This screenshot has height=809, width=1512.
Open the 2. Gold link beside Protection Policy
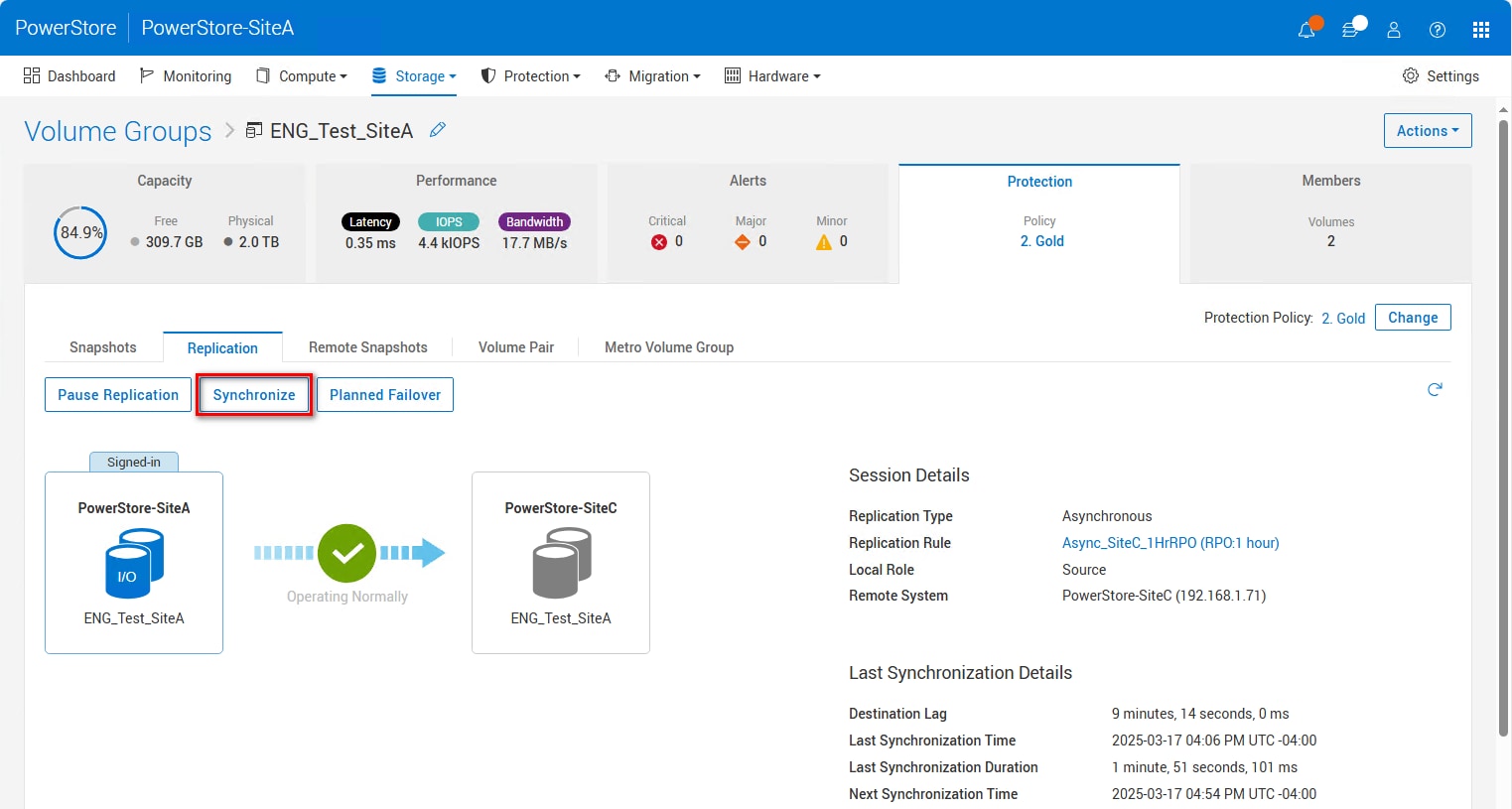click(x=1343, y=318)
